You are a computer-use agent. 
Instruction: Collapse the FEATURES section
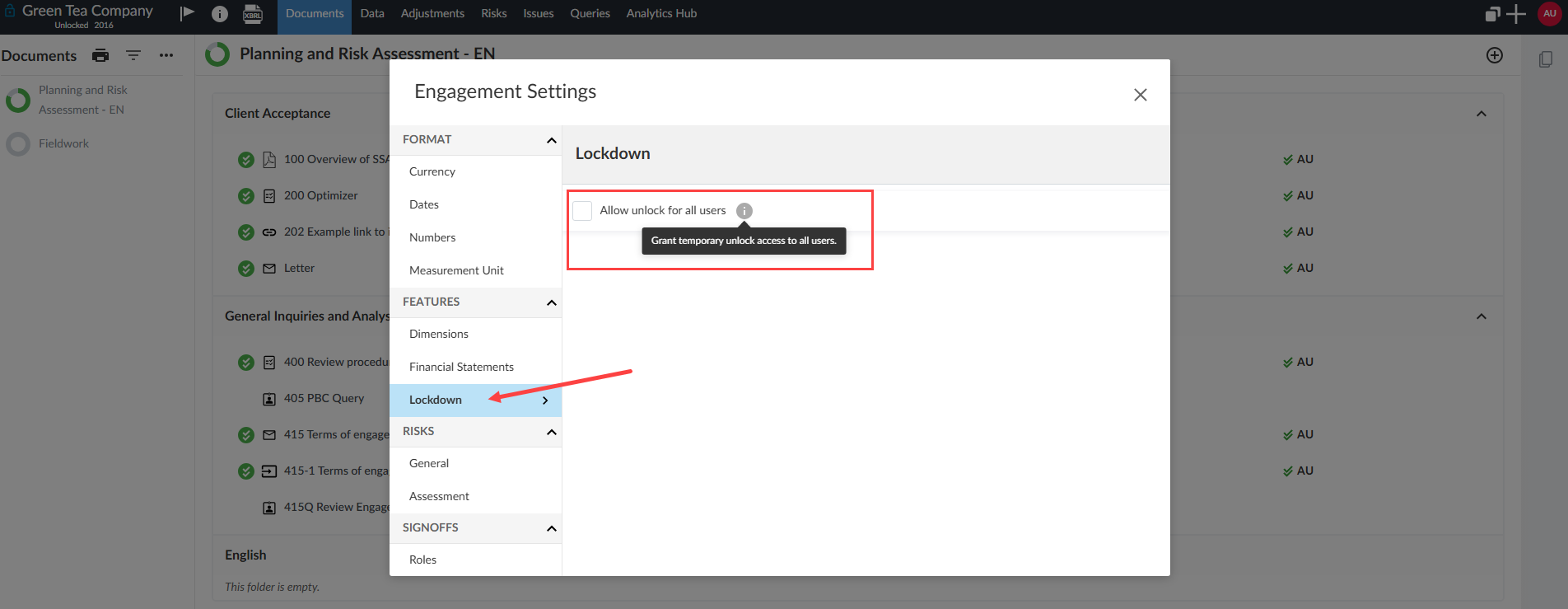(x=552, y=302)
